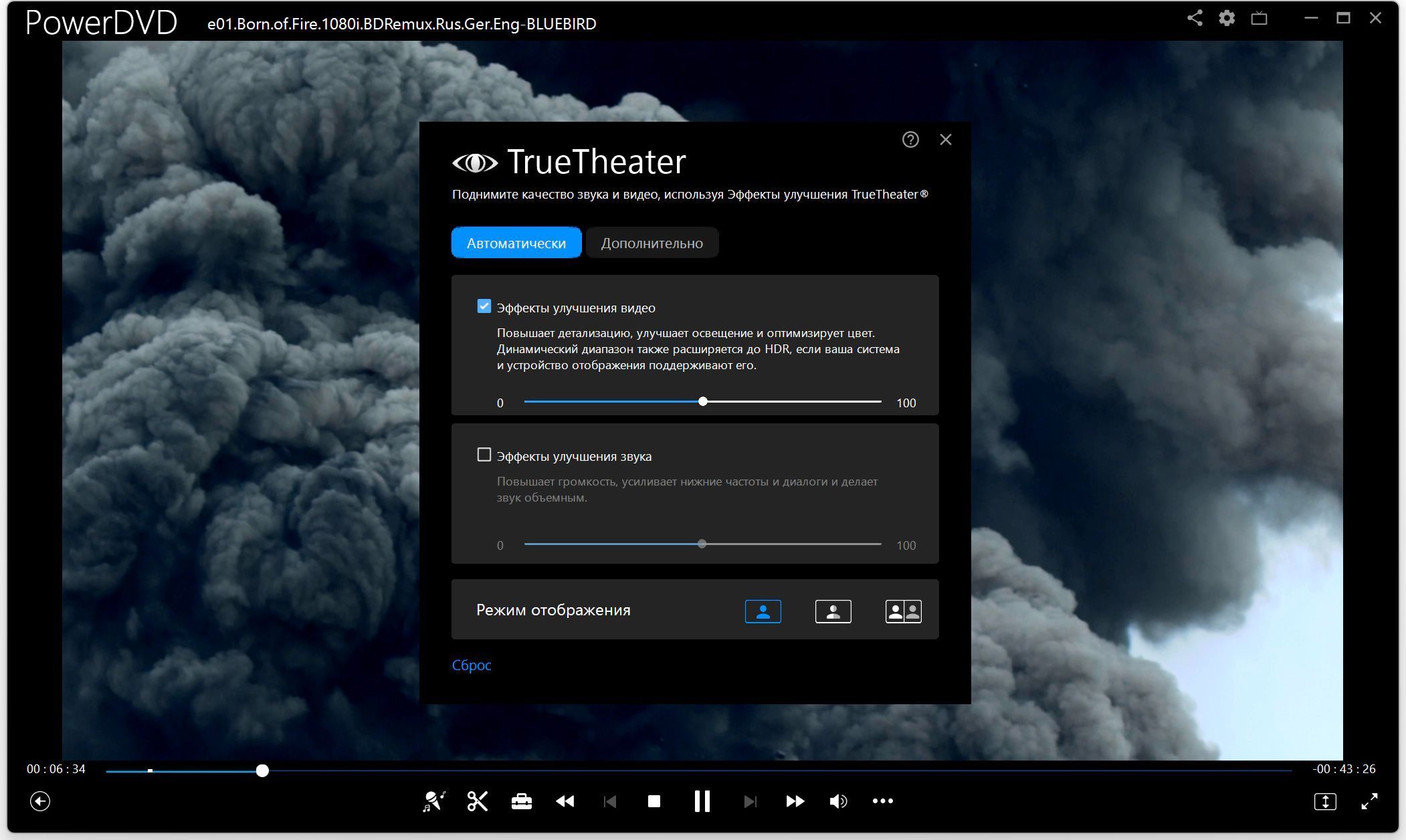Click remaining time -00 : 43 : 26
The image size is (1406, 840).
pyautogui.click(x=1344, y=769)
